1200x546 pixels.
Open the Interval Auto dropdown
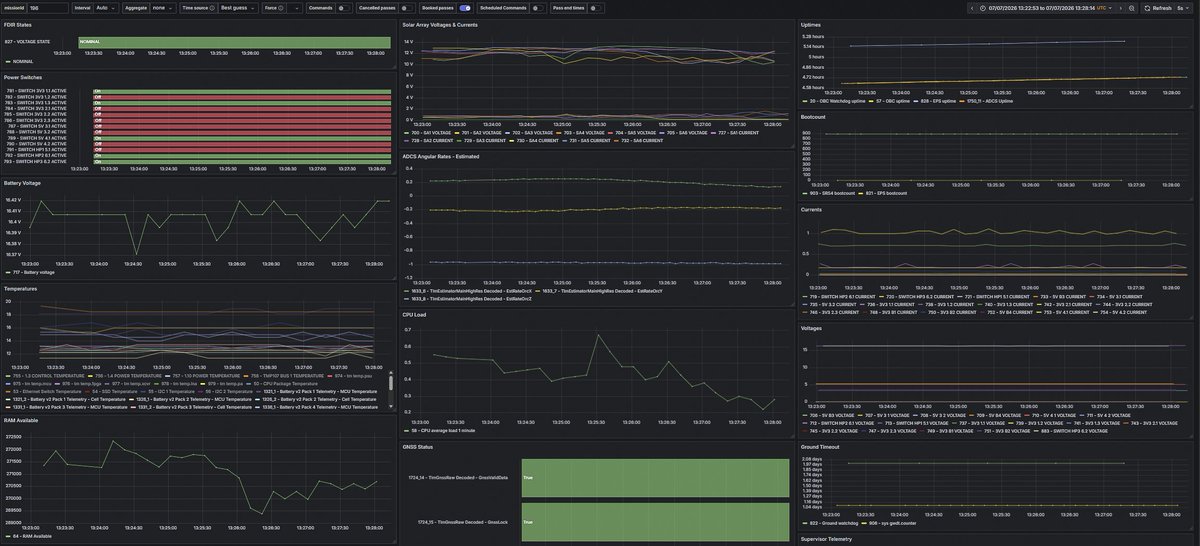[106, 7]
